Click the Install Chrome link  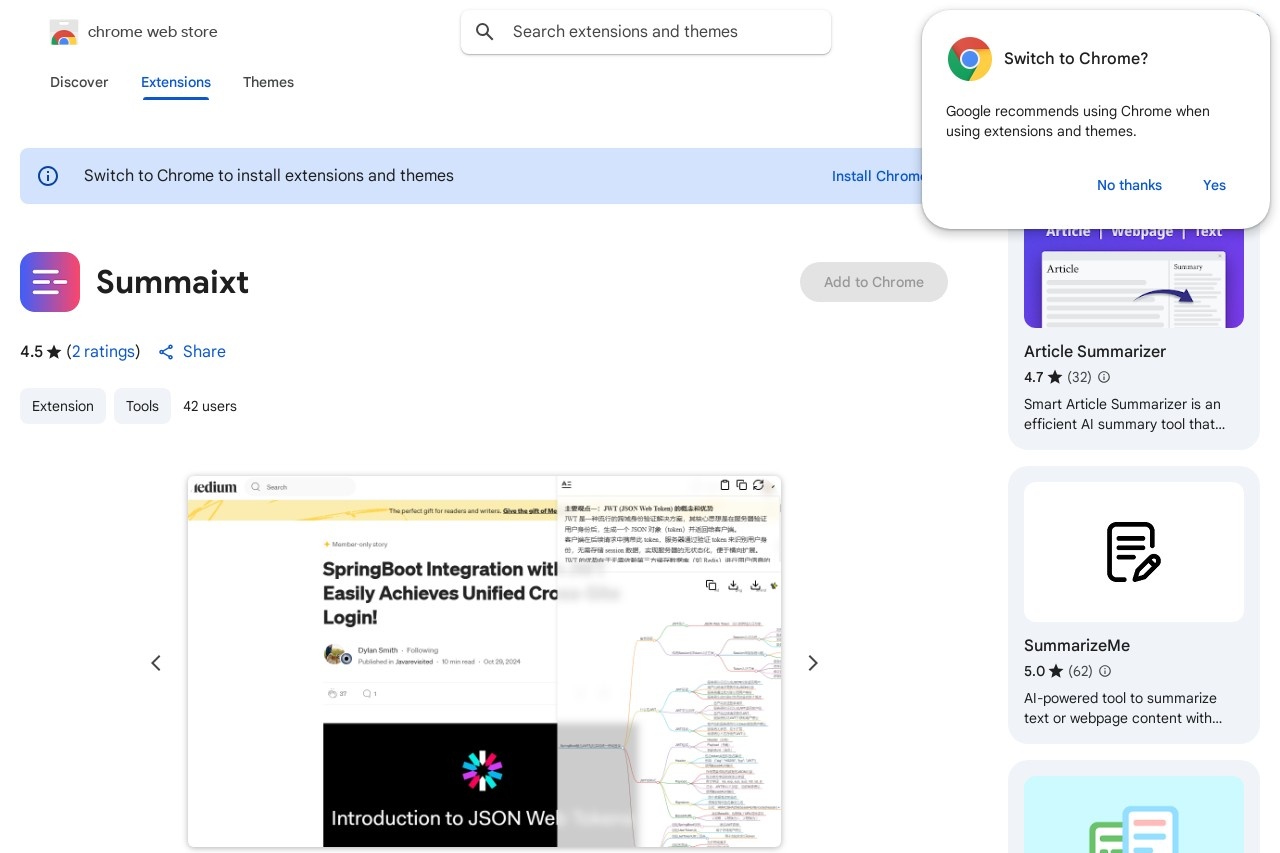(878, 176)
